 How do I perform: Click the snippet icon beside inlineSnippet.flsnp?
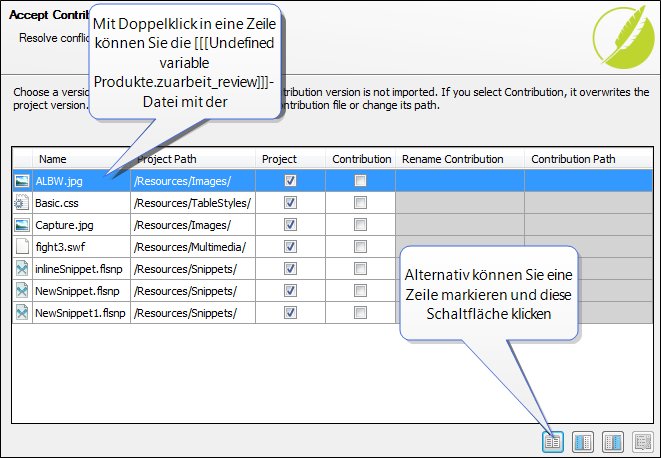(x=22, y=269)
